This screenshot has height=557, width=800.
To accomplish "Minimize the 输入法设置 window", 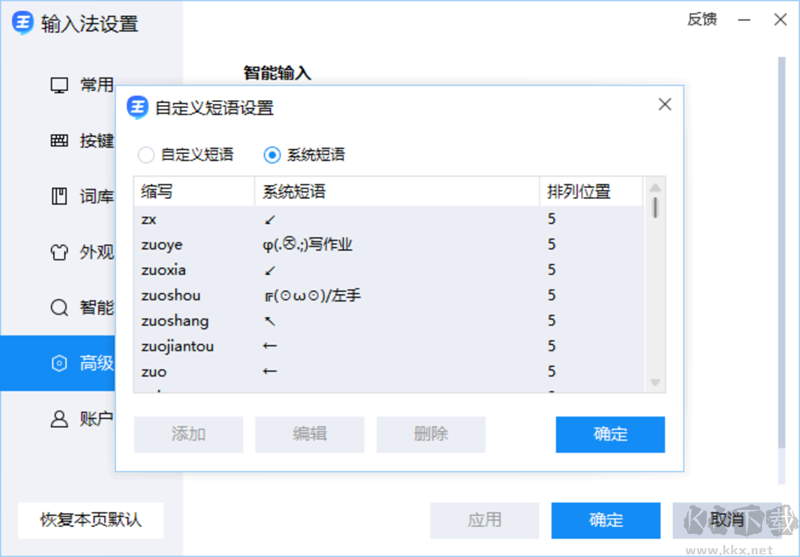I will coord(744,20).
